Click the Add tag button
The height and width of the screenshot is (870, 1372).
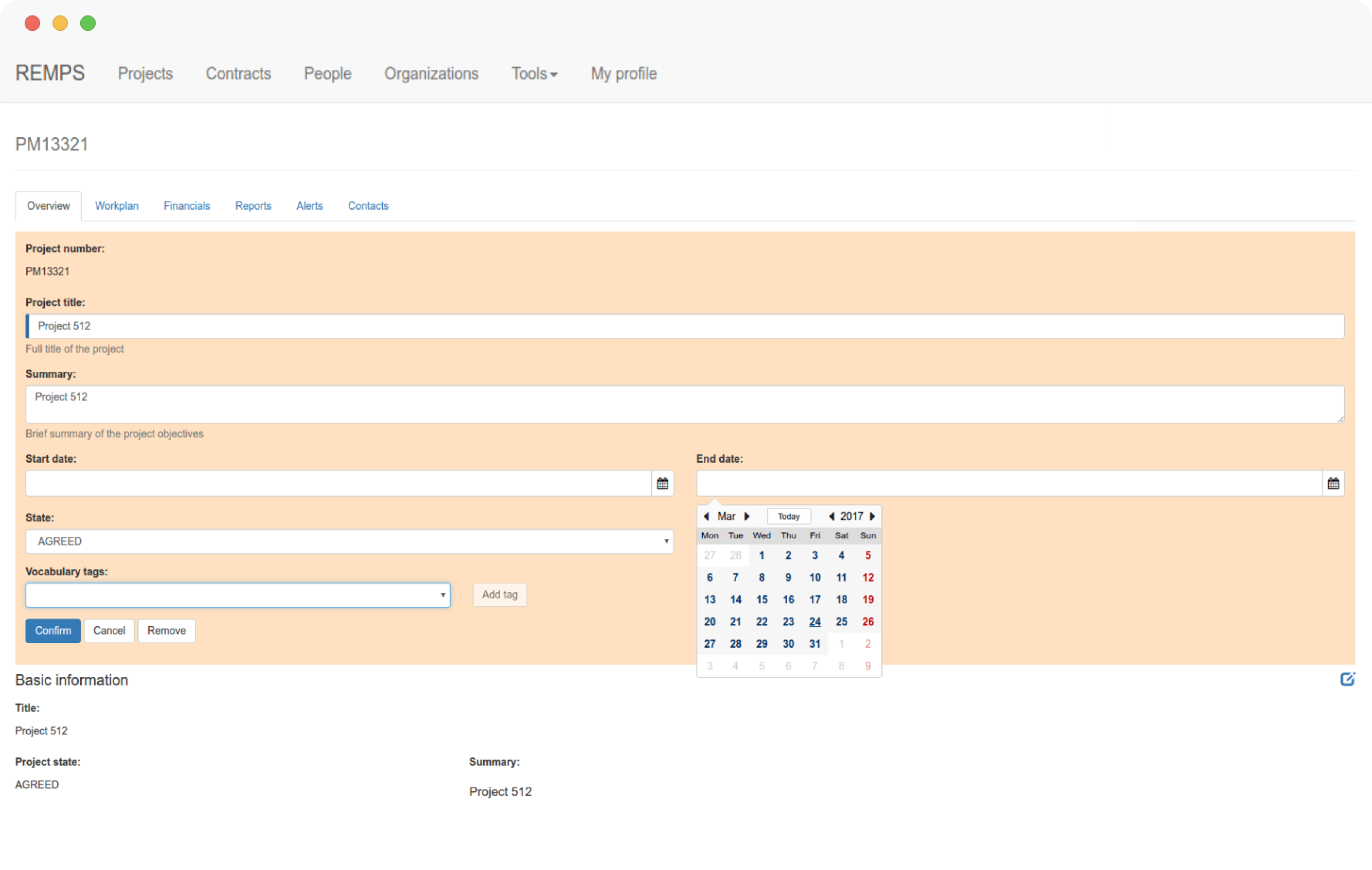499,594
